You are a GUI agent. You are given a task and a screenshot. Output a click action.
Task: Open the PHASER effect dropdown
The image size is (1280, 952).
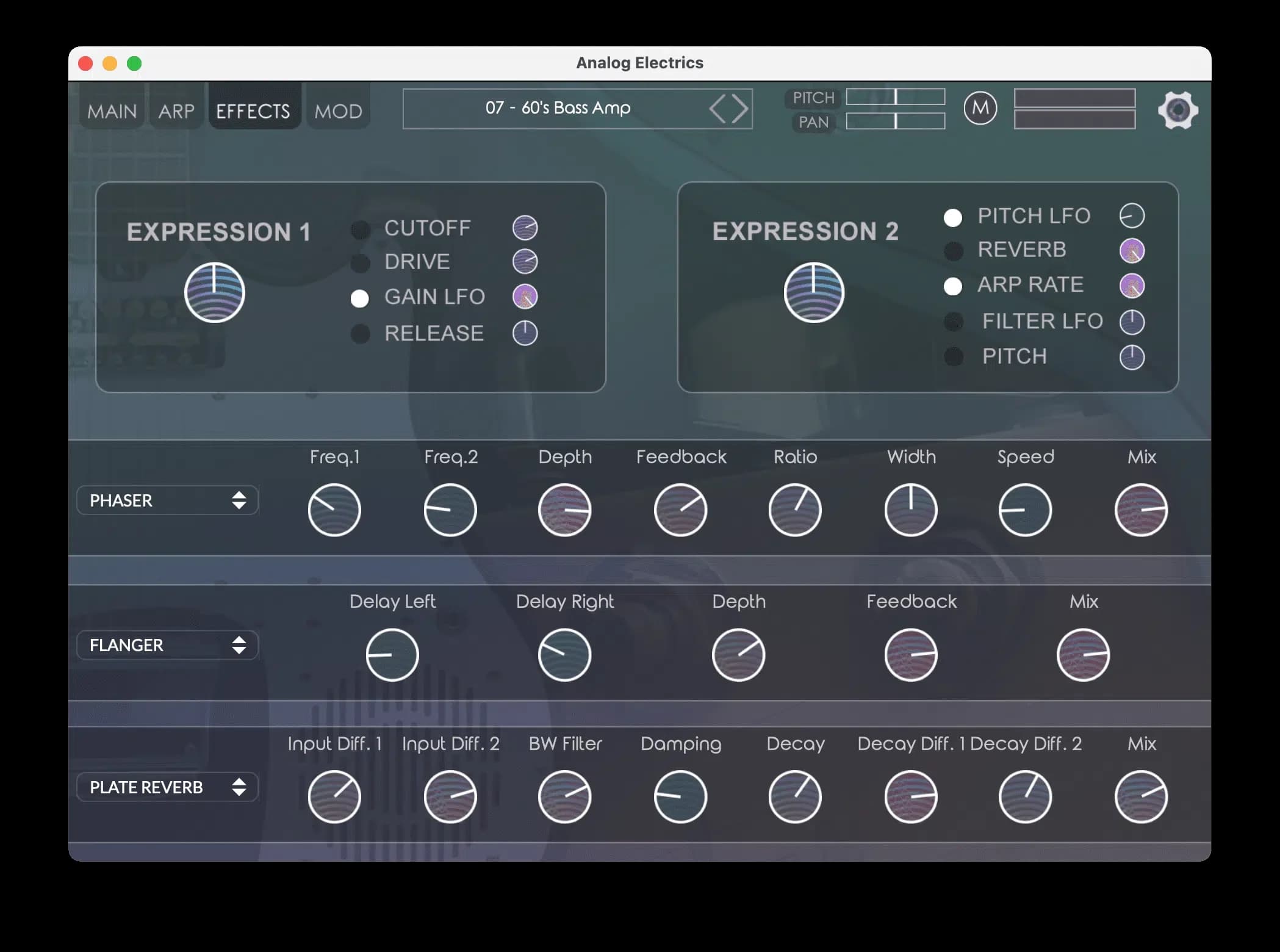(167, 500)
